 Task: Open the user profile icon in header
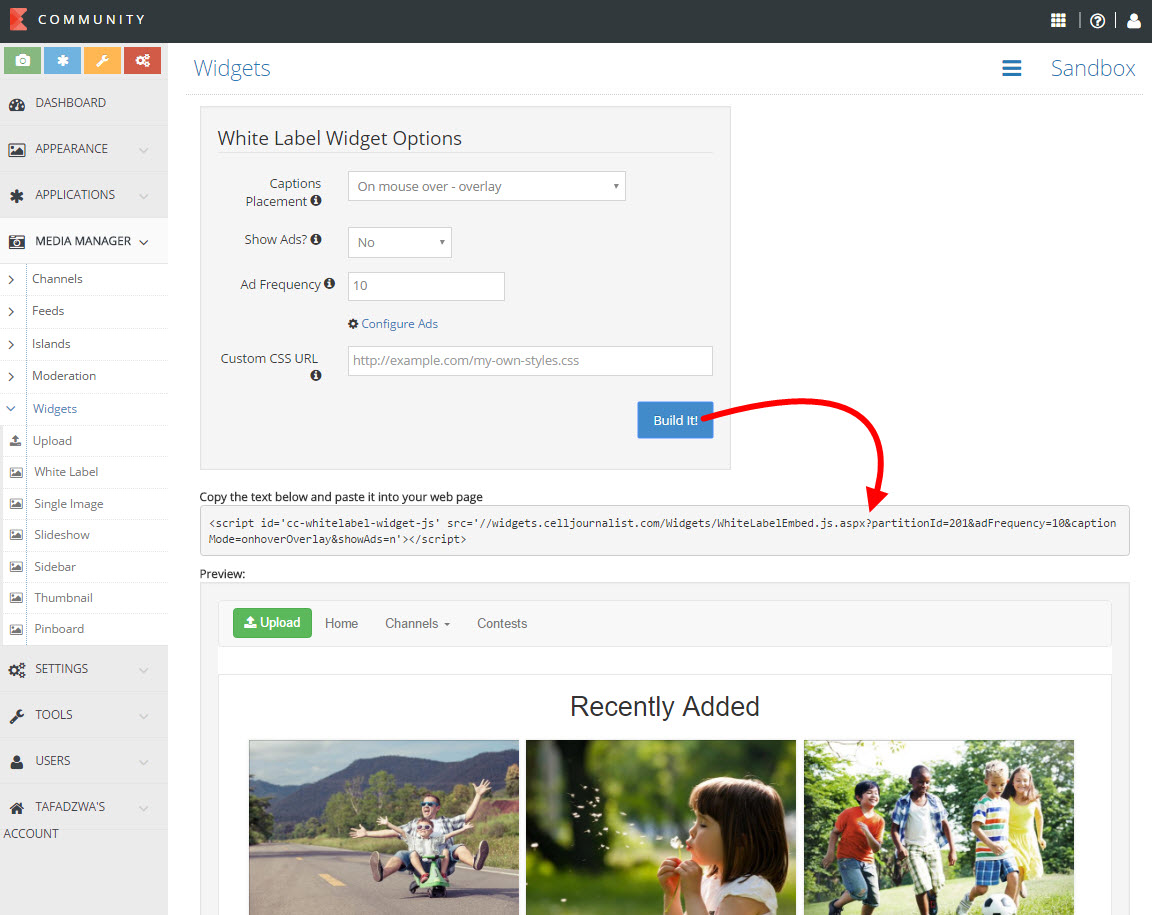tap(1134, 21)
